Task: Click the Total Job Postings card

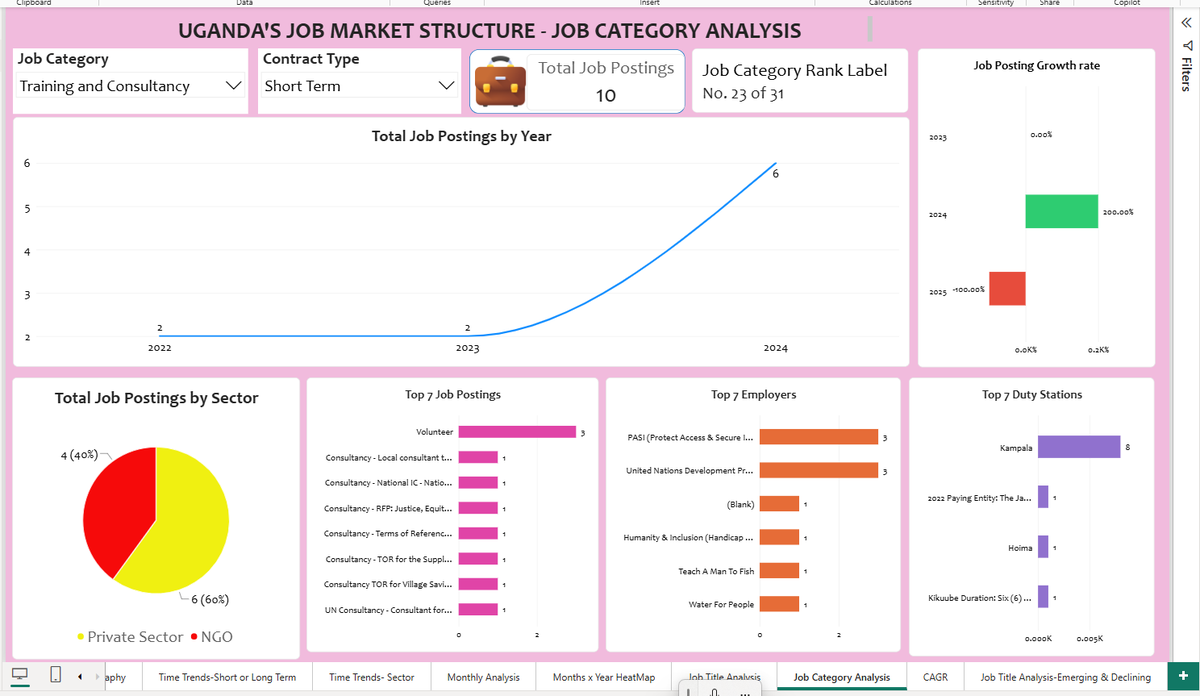Action: coord(577,81)
